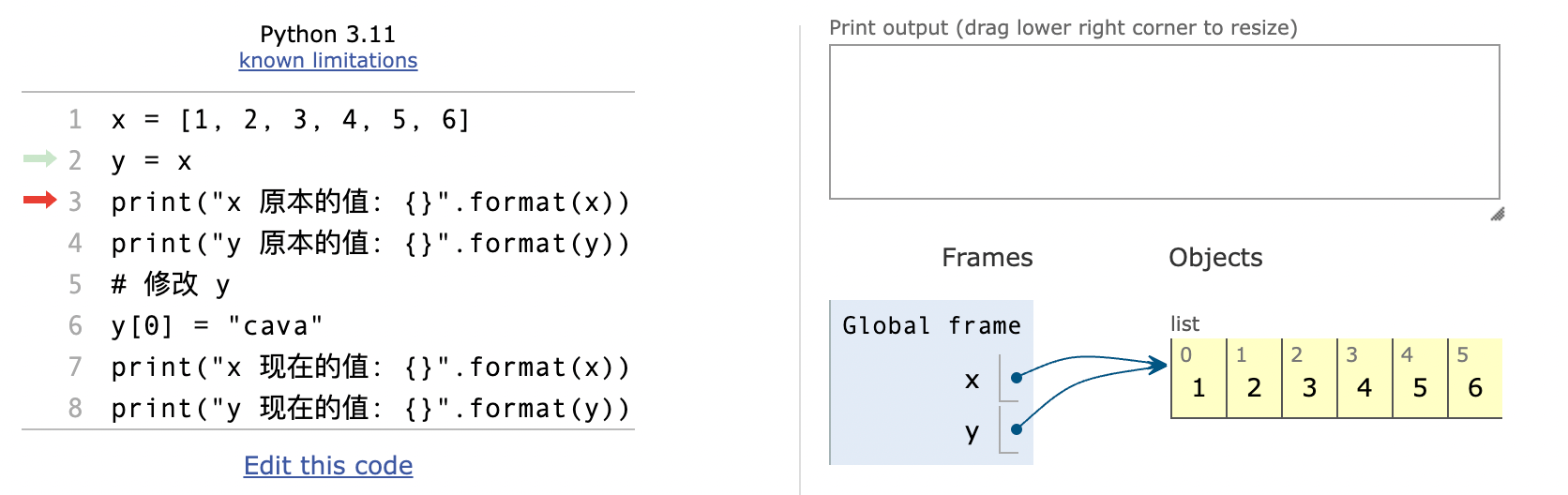This screenshot has height=495, width=1568.
Task: Click the list type label
Action: pos(1184,323)
